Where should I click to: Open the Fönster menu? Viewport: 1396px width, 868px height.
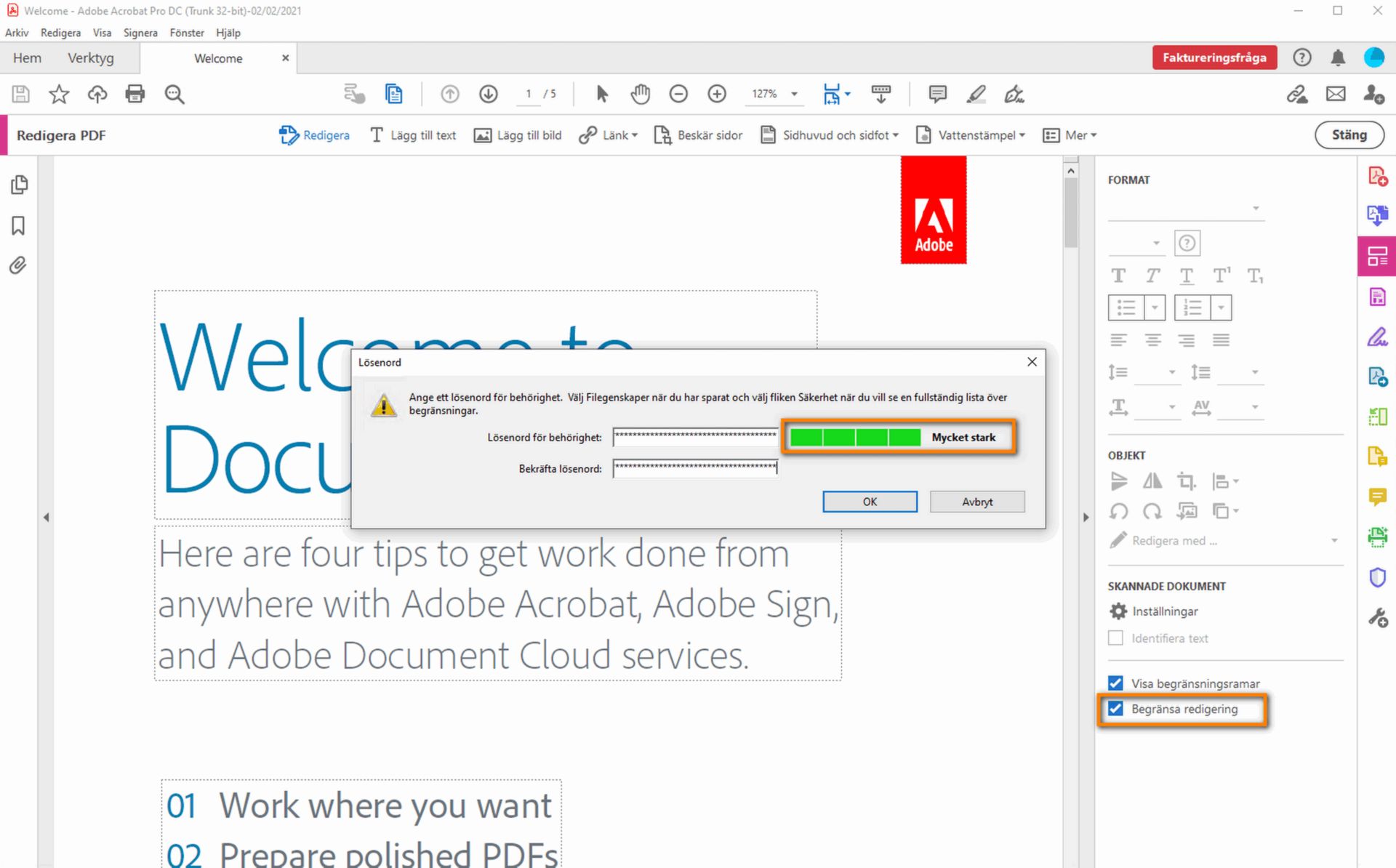click(x=187, y=33)
